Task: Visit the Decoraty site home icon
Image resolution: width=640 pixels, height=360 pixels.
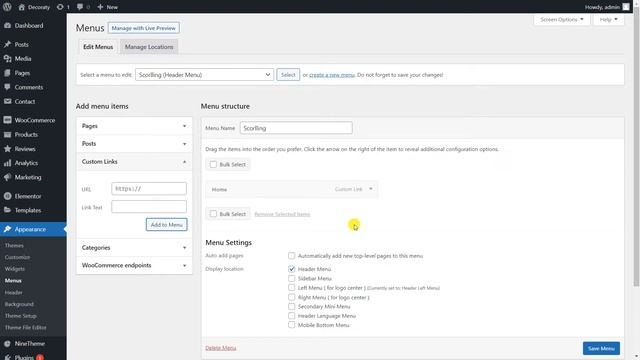Action: pyautogui.click(x=22, y=7)
